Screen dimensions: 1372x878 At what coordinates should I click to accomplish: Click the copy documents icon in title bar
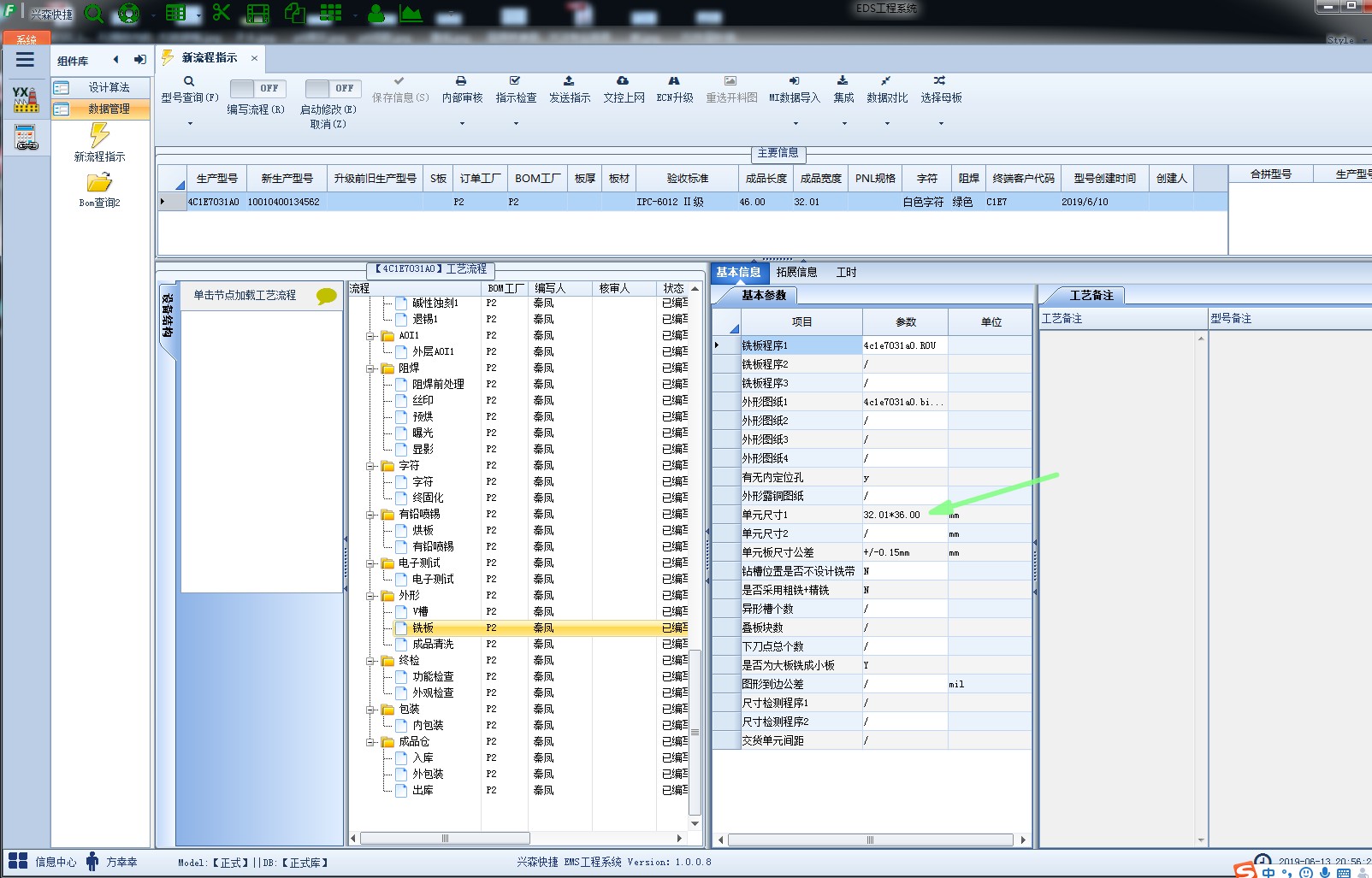(295, 13)
